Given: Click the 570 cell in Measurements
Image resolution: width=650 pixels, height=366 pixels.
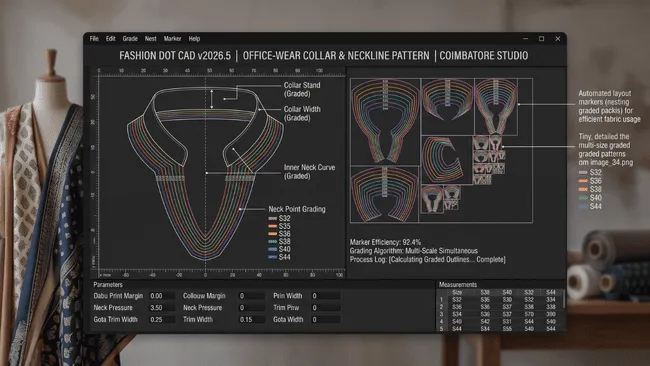Looking at the screenshot, I should pos(529,314).
